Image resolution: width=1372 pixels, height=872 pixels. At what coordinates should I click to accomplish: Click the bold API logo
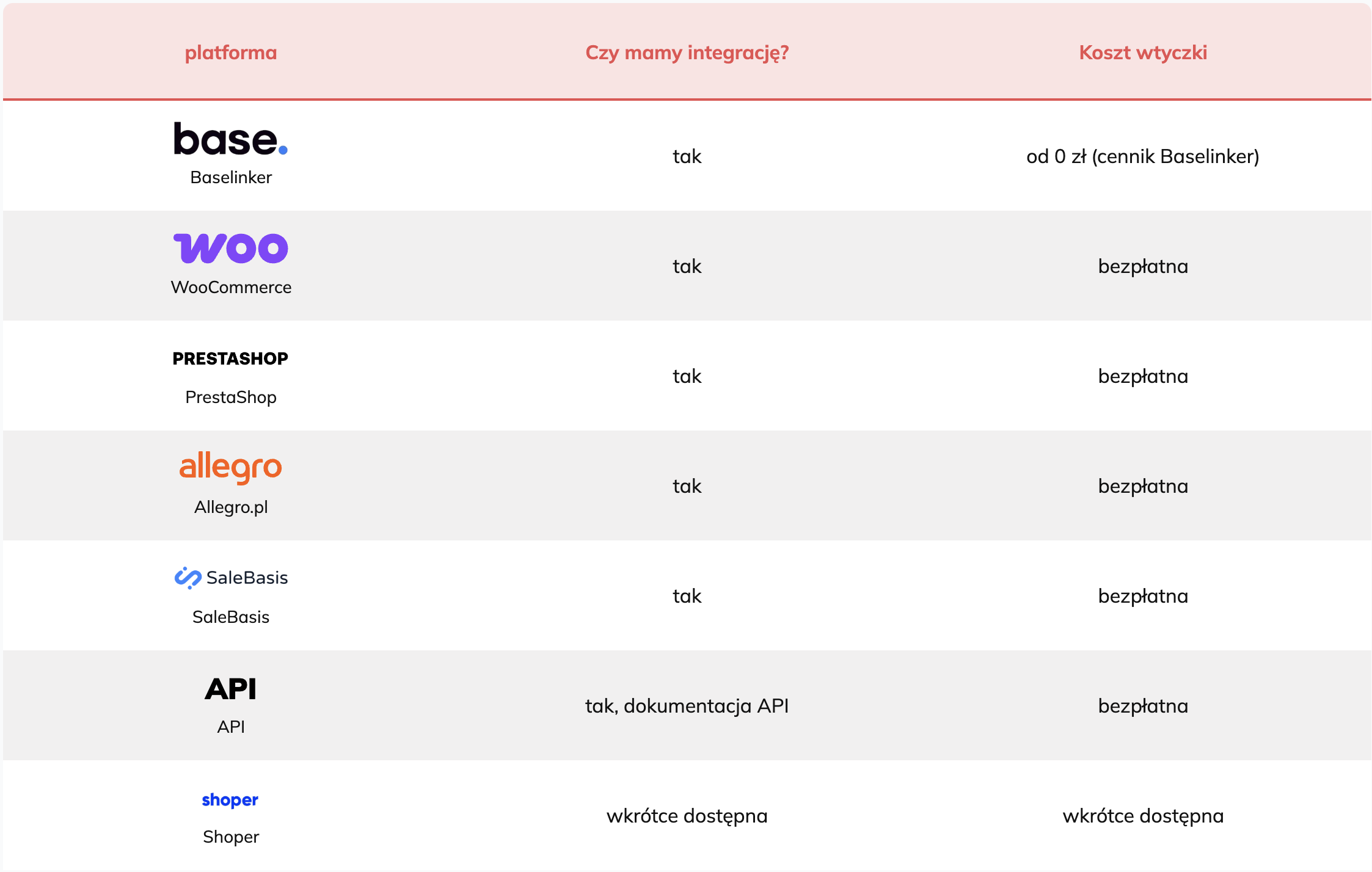[230, 689]
